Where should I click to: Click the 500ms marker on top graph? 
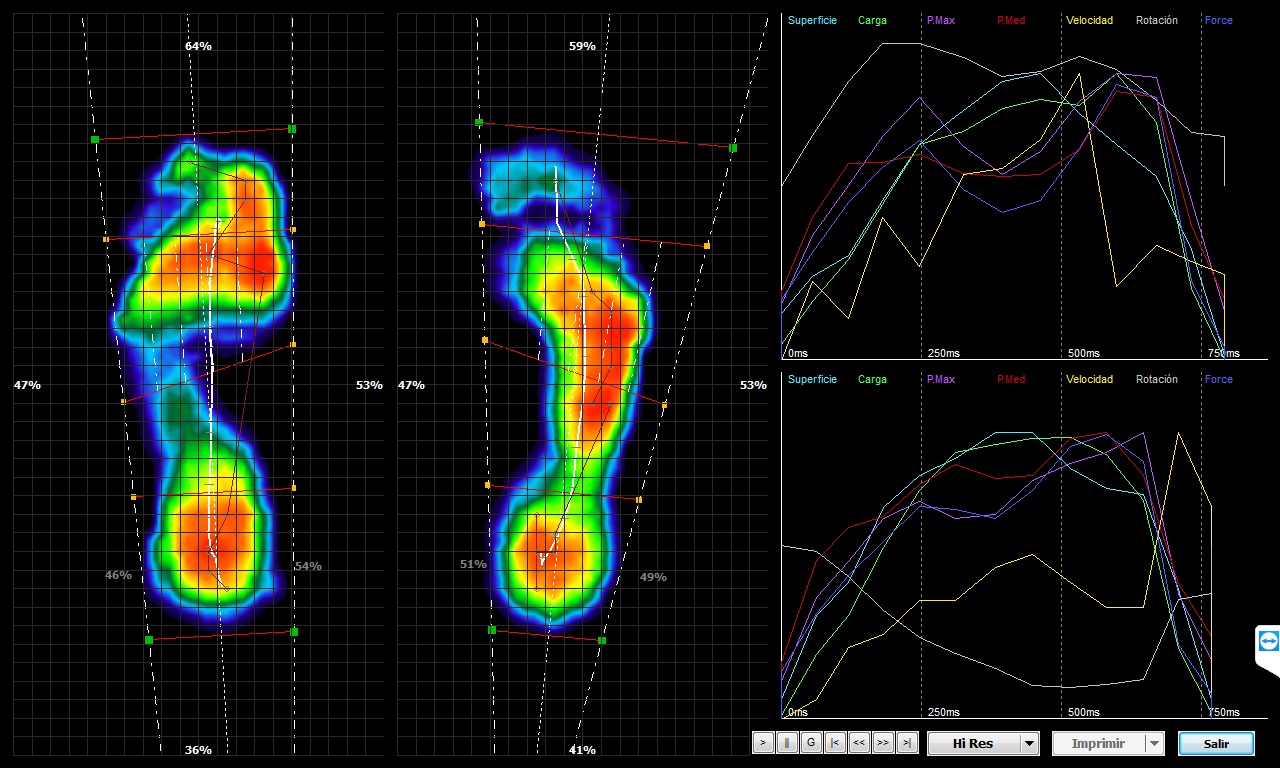click(x=1083, y=353)
